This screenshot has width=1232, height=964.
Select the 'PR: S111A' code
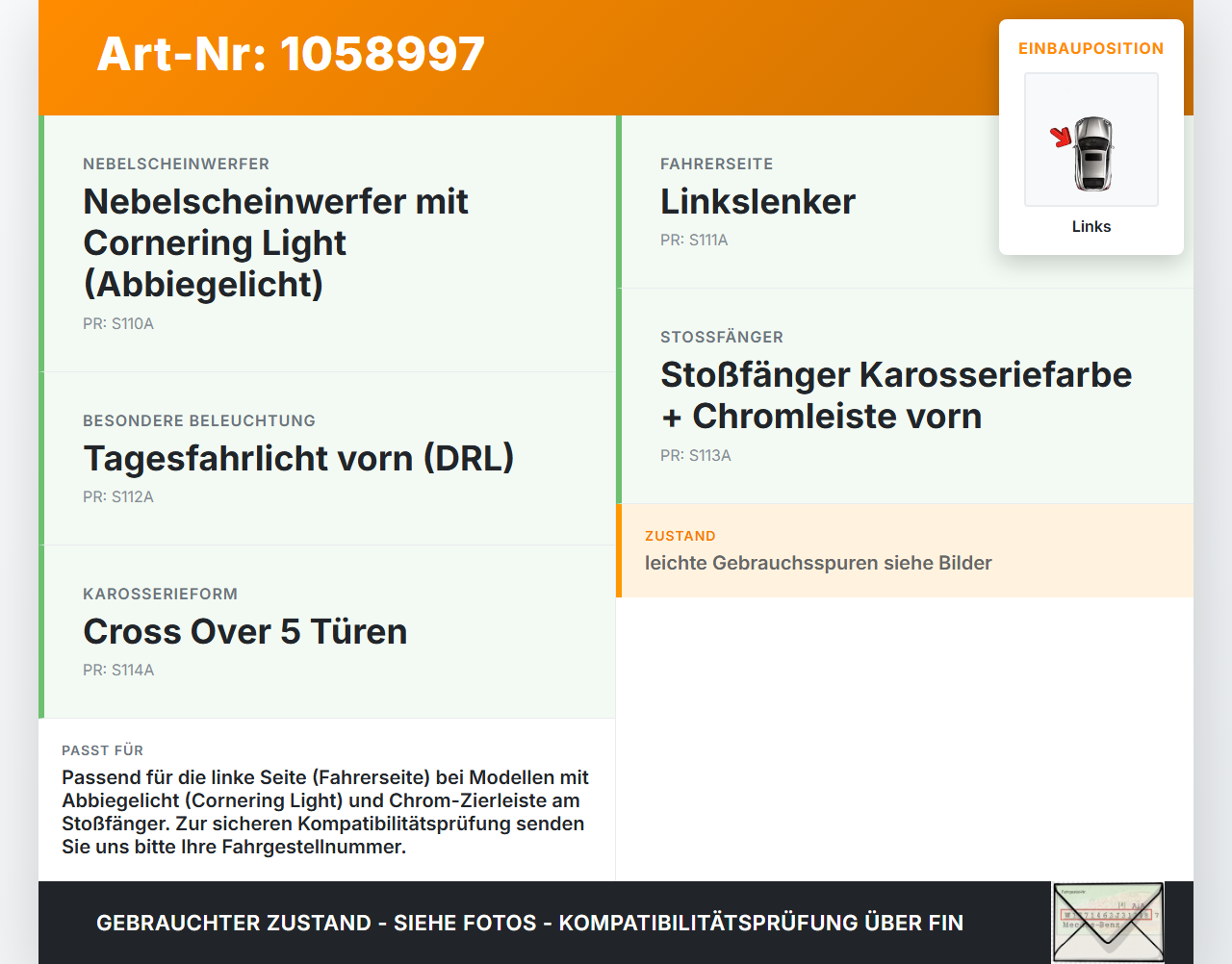click(x=694, y=240)
